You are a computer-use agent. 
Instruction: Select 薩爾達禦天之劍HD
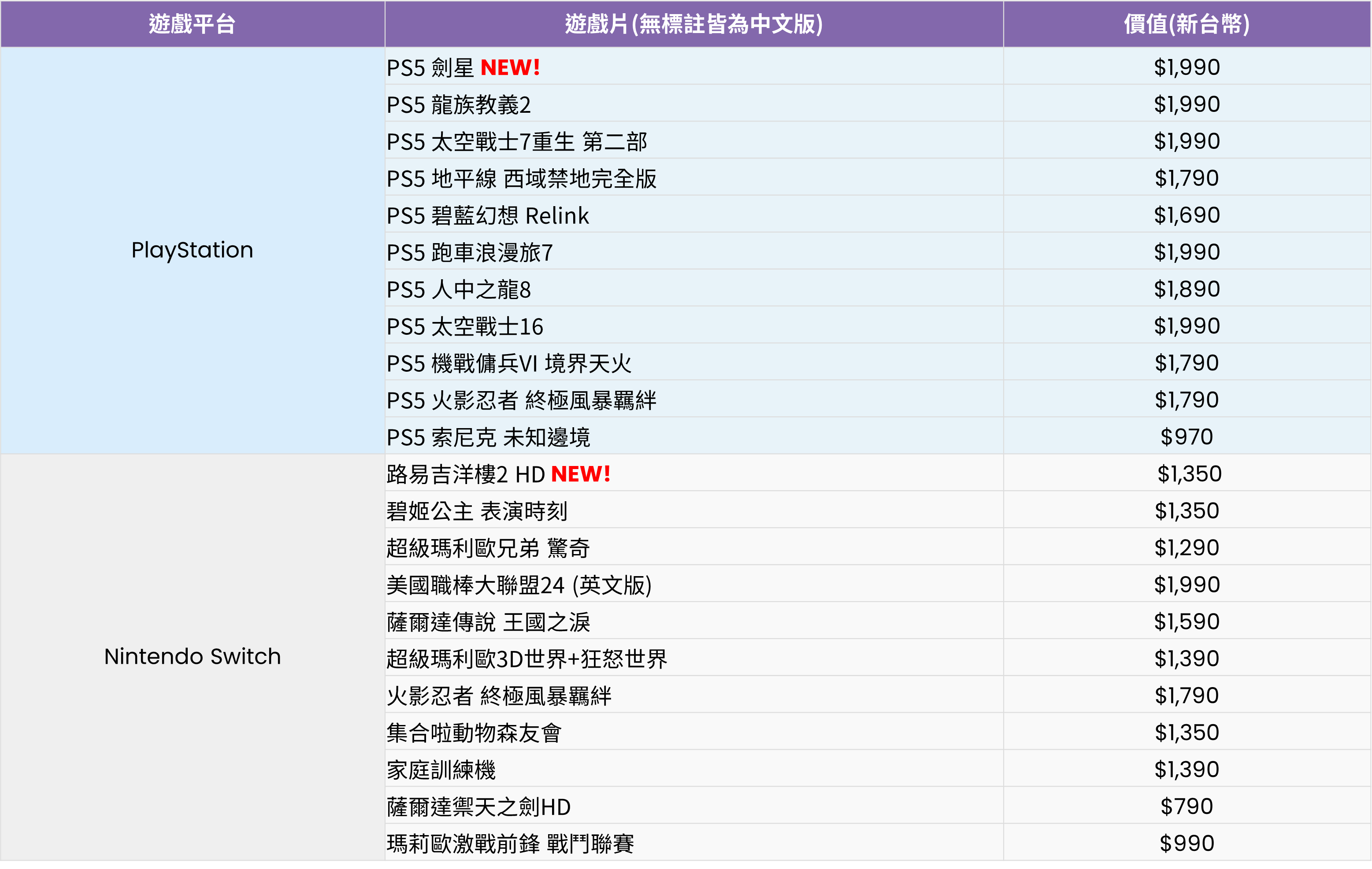tap(478, 807)
